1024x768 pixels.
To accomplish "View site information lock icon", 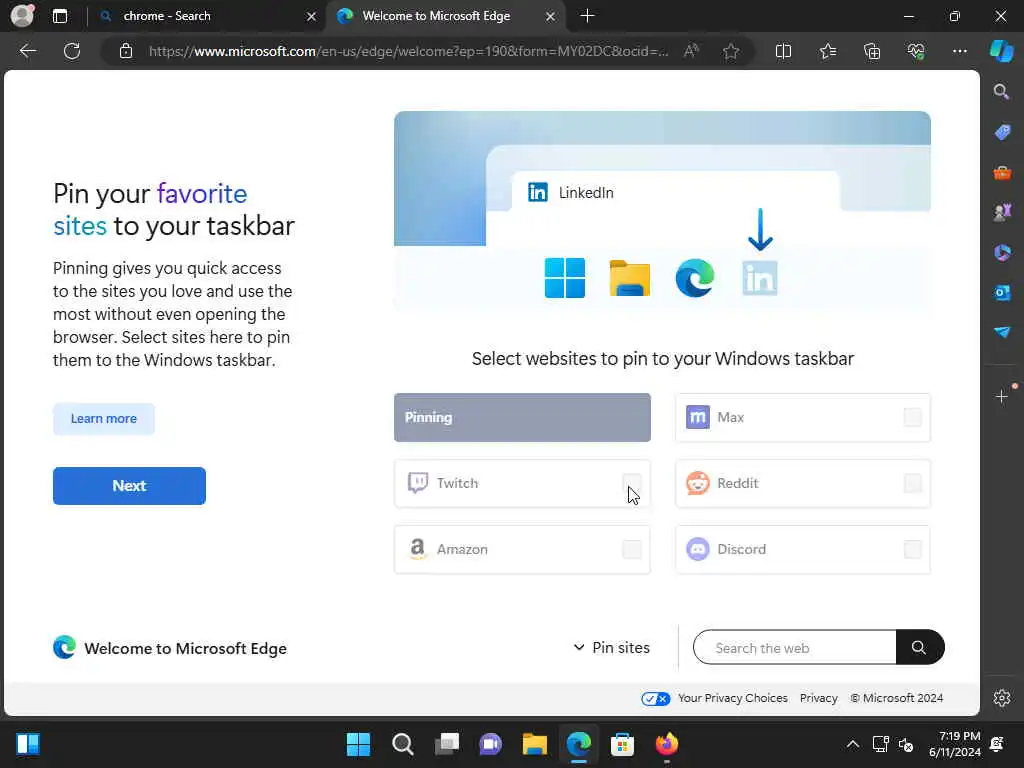I will (126, 51).
